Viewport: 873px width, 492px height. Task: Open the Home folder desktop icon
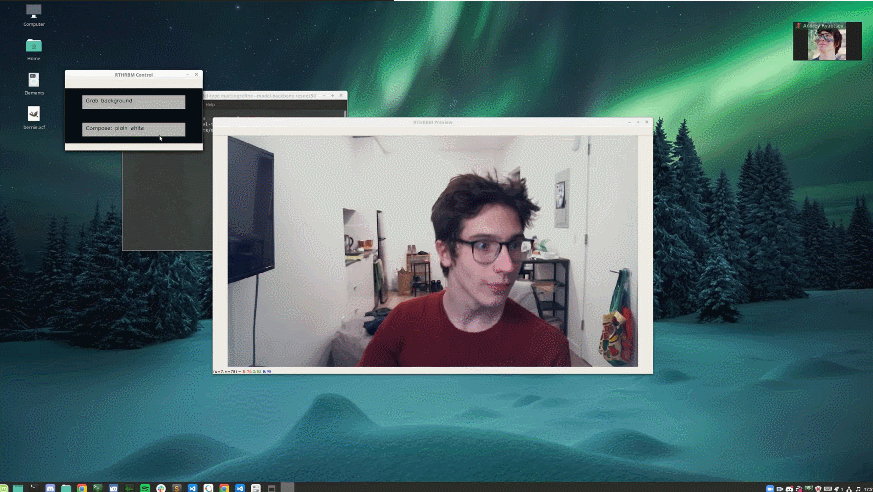(x=33, y=49)
